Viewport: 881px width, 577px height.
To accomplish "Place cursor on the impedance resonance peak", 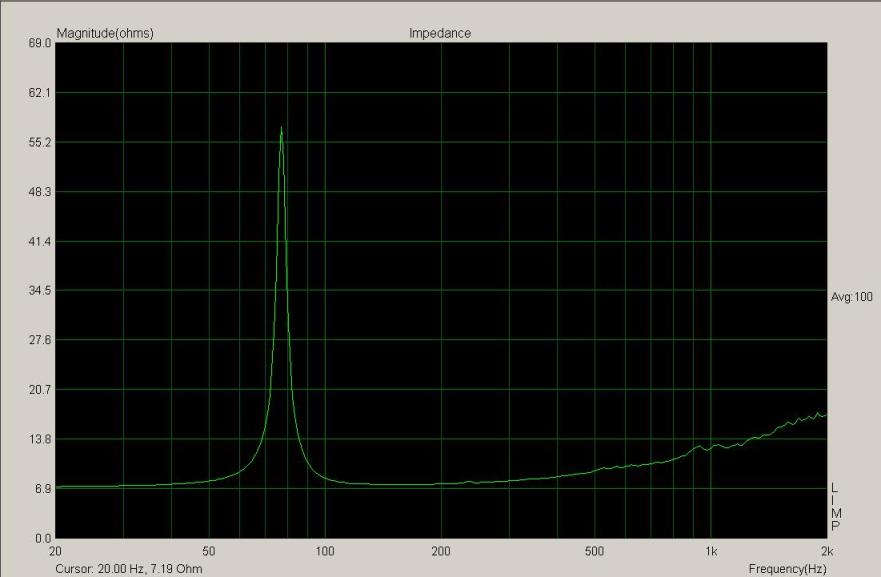I will (281, 128).
